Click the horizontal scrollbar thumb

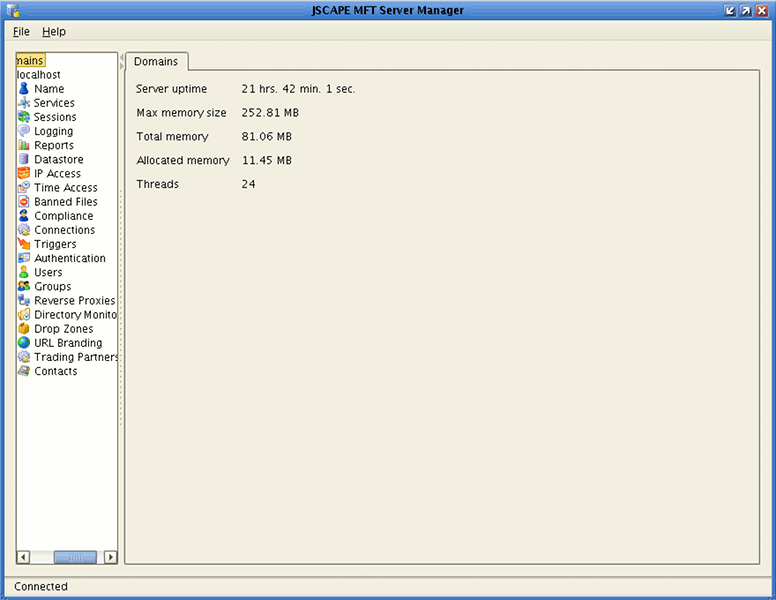click(x=75, y=557)
